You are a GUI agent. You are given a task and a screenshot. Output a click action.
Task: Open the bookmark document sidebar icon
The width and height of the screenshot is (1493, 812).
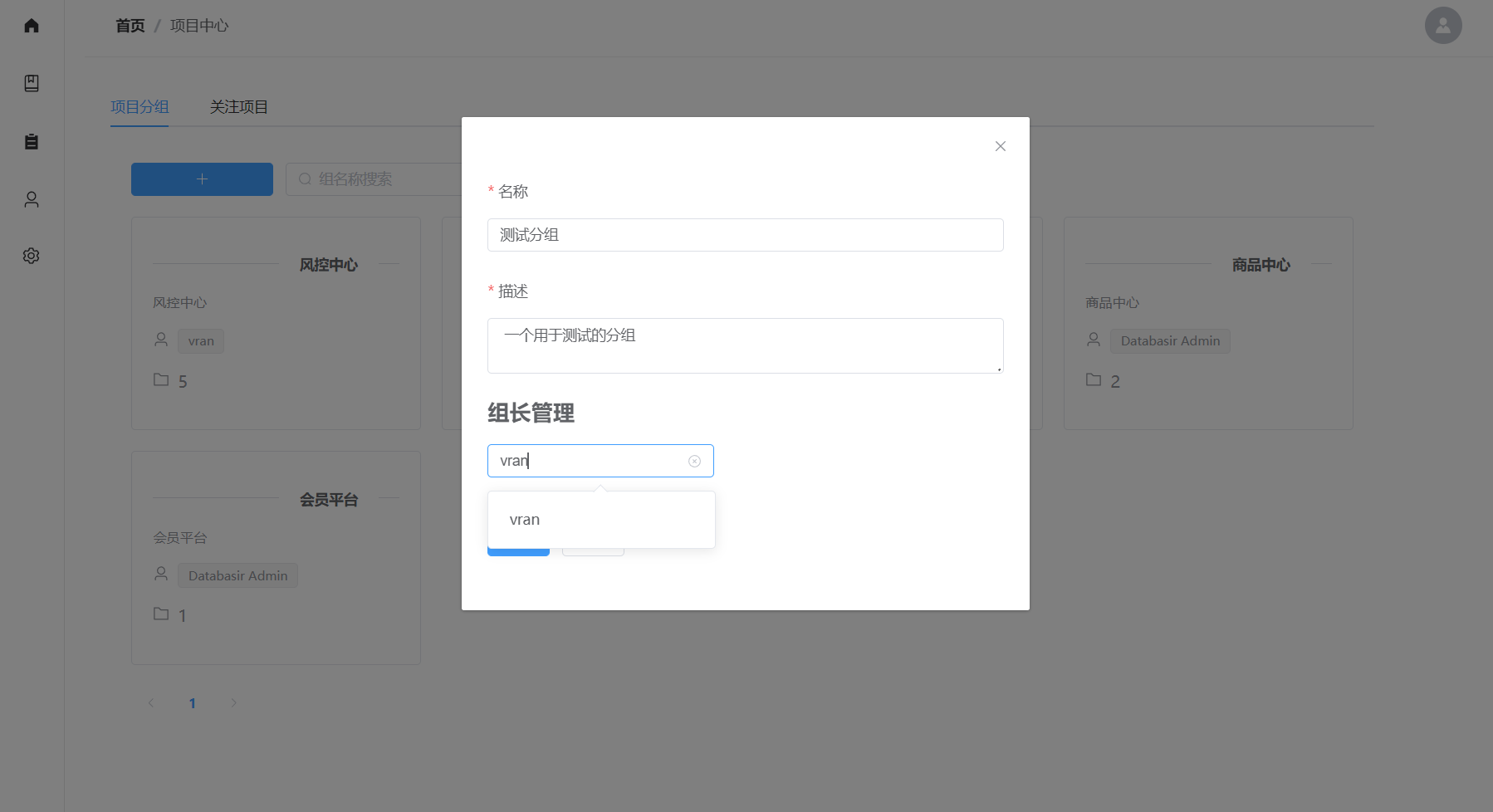(x=32, y=83)
